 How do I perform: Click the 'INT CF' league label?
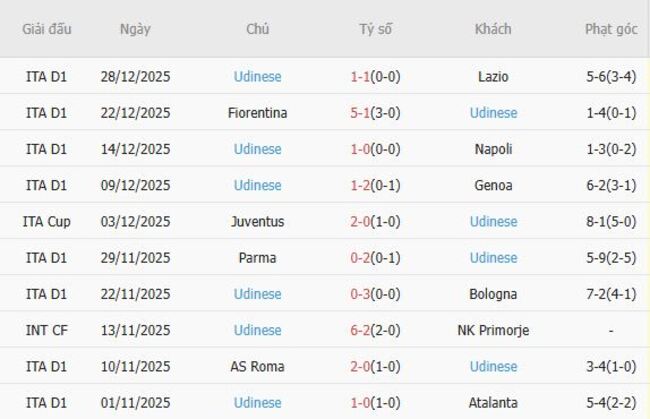(x=47, y=330)
